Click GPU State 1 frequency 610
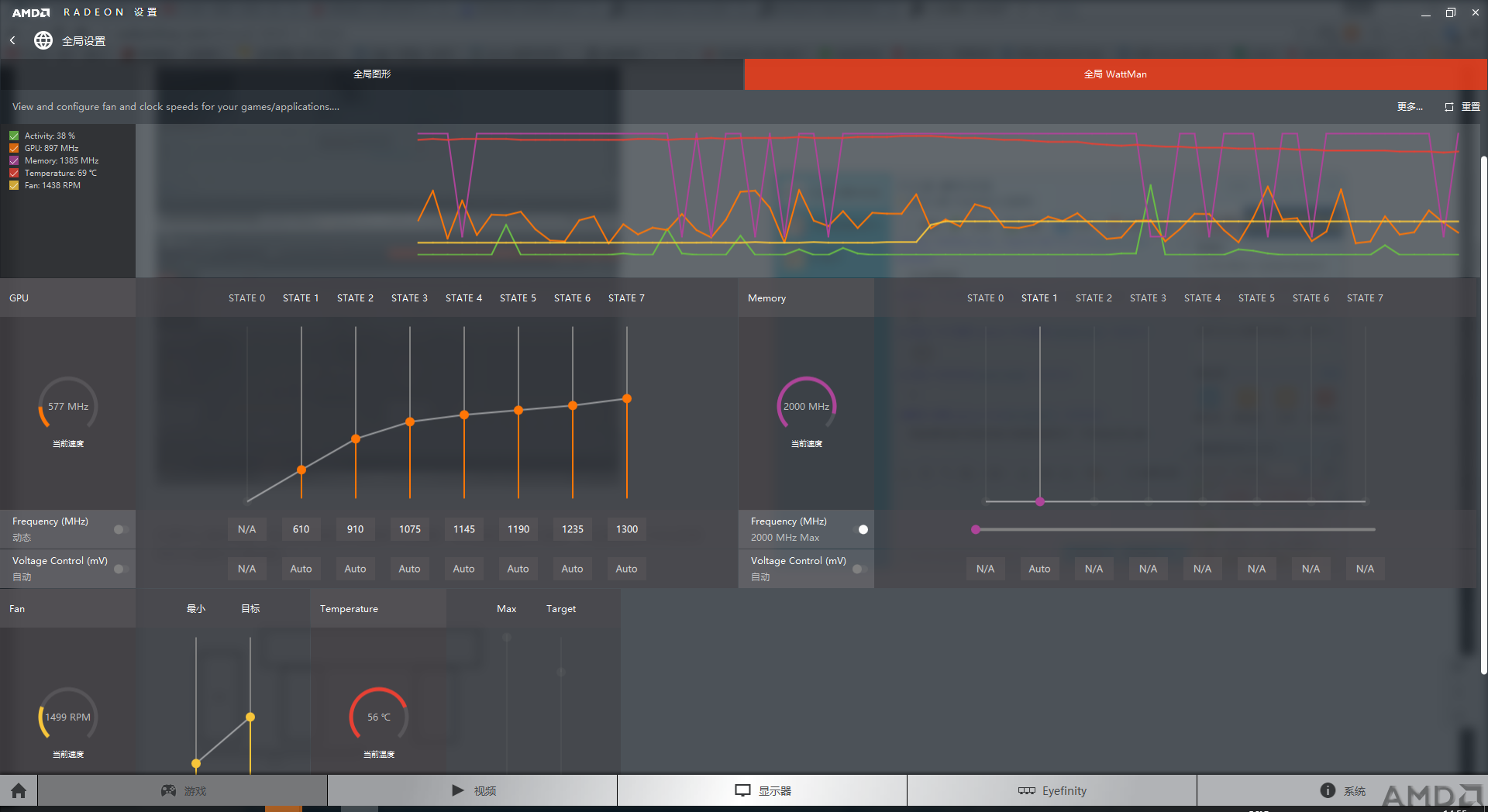This screenshot has height=812, width=1488. click(x=301, y=529)
